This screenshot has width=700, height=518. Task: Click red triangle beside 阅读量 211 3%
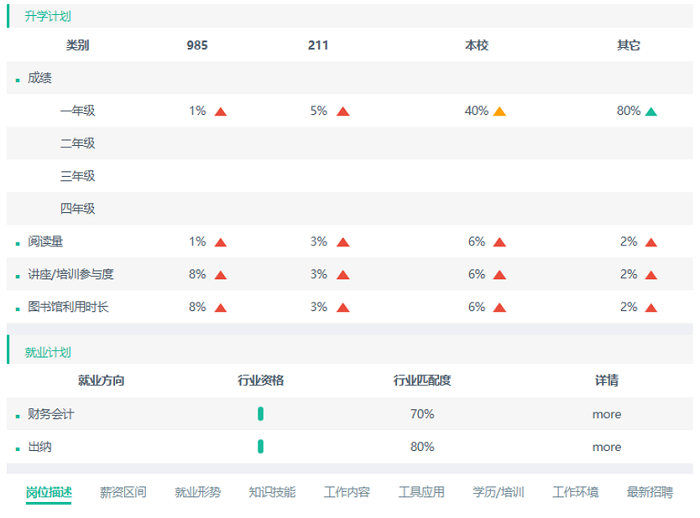(343, 242)
